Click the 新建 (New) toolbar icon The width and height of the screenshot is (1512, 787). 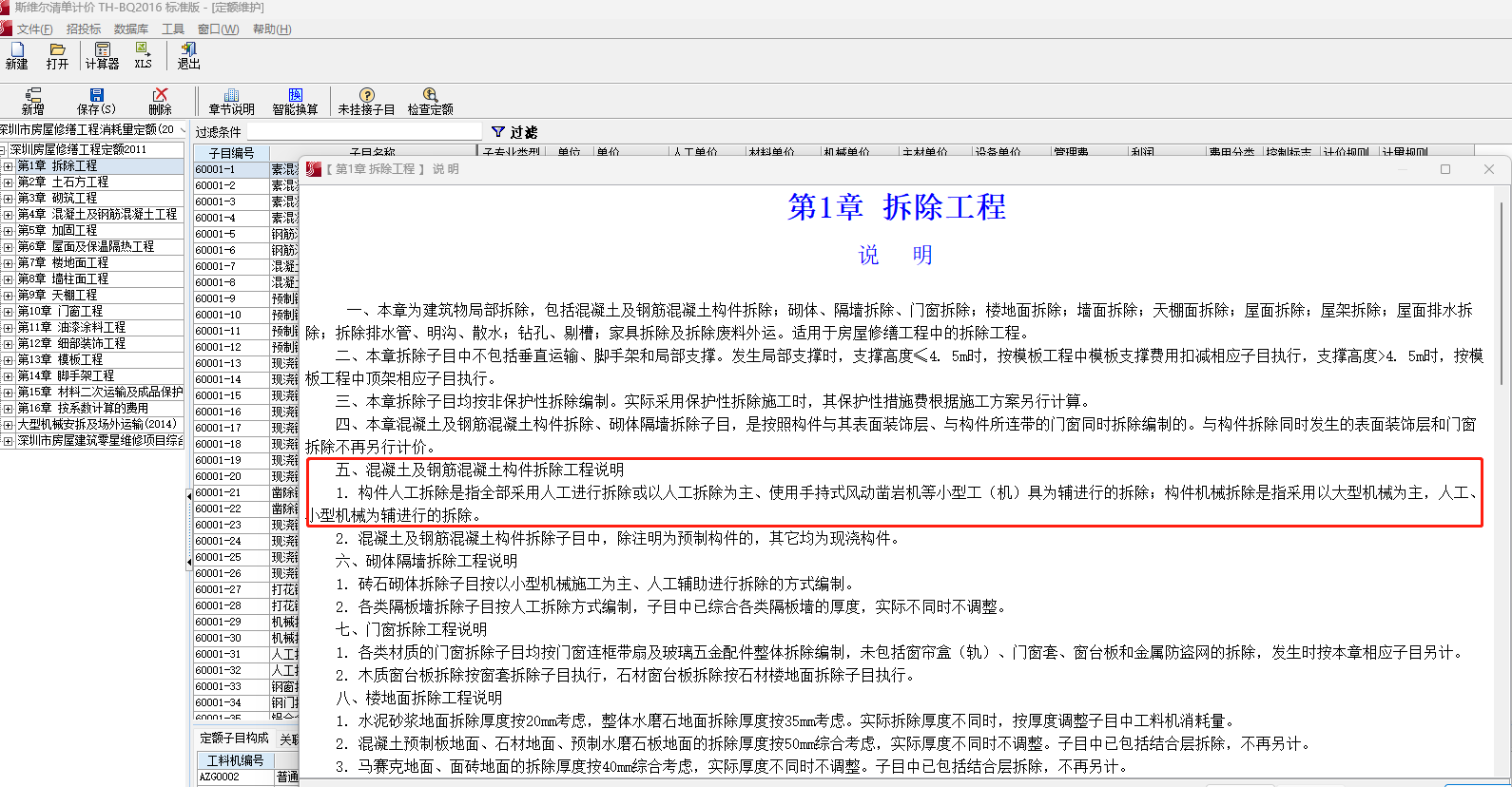coord(17,49)
